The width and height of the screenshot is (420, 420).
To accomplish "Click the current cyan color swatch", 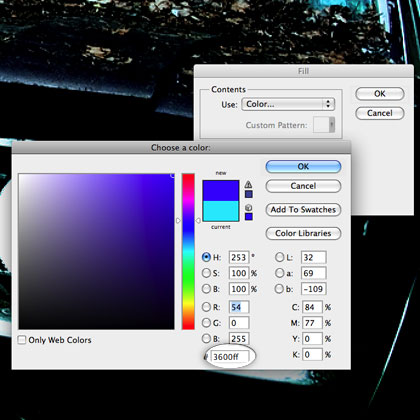I will 221,211.
